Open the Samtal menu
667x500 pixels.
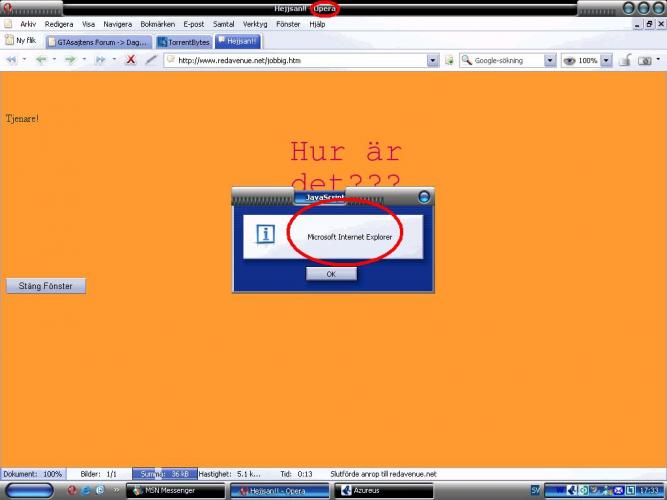coord(224,24)
